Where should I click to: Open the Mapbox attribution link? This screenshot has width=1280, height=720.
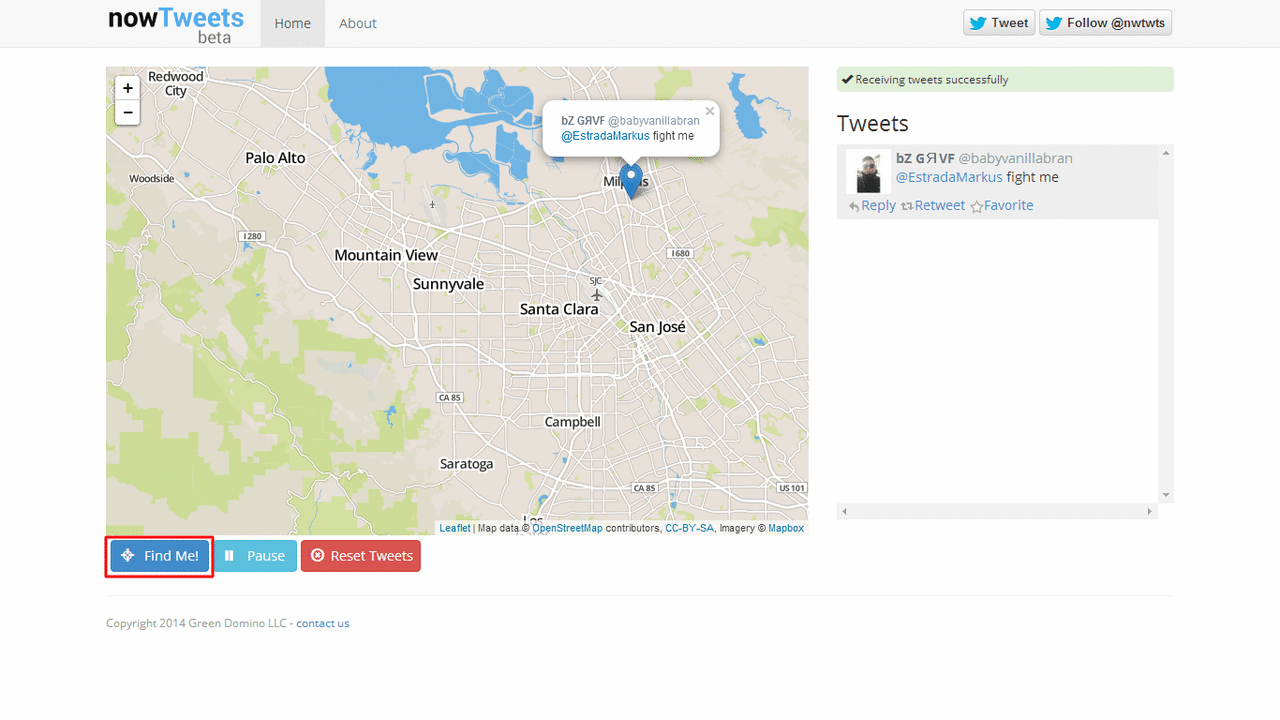786,528
